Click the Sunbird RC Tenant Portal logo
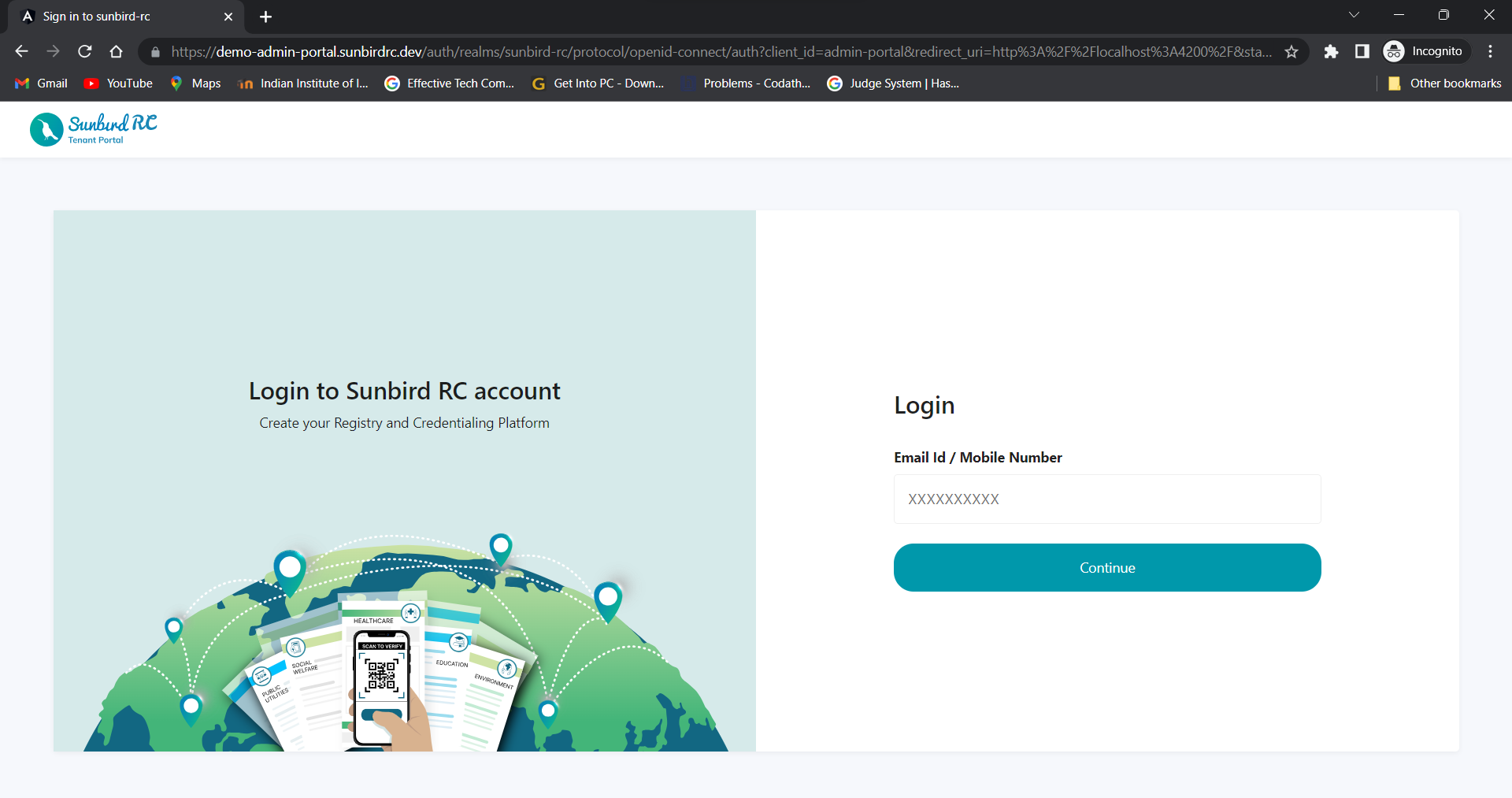The width and height of the screenshot is (1512, 798). [x=92, y=129]
